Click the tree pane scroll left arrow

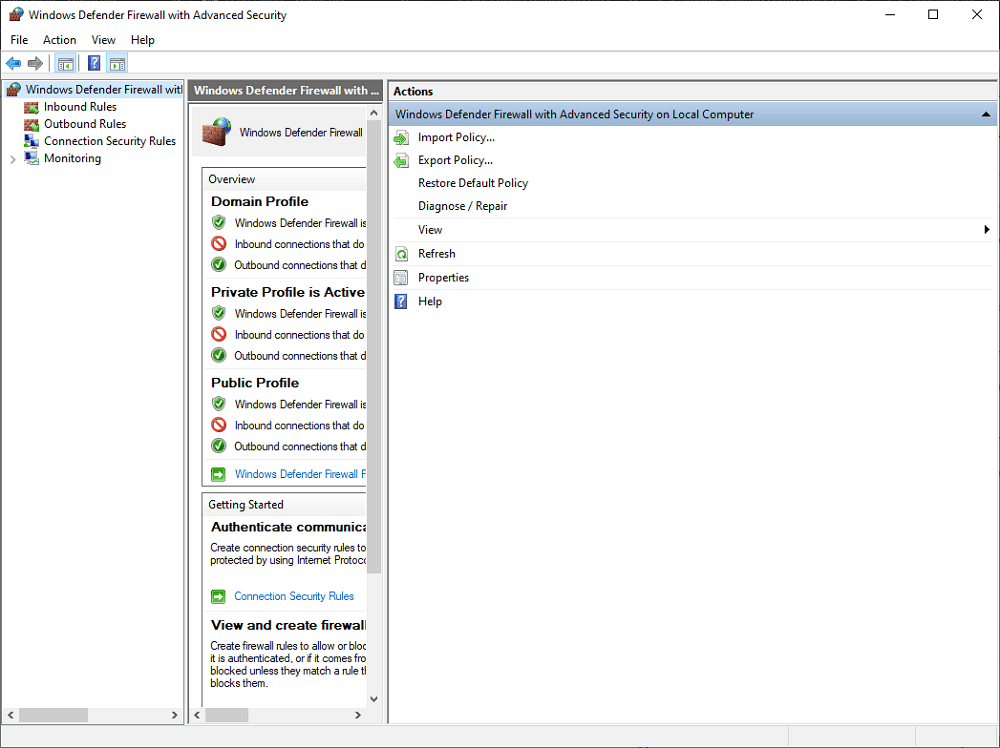[10, 715]
